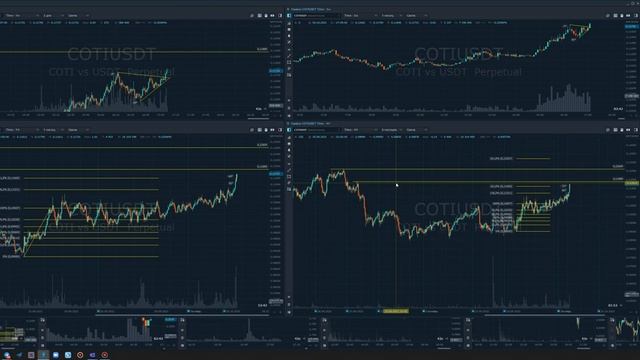Click the highlighted active app icon in taskbar
The height and width of the screenshot is (360, 640).
pos(44,355)
